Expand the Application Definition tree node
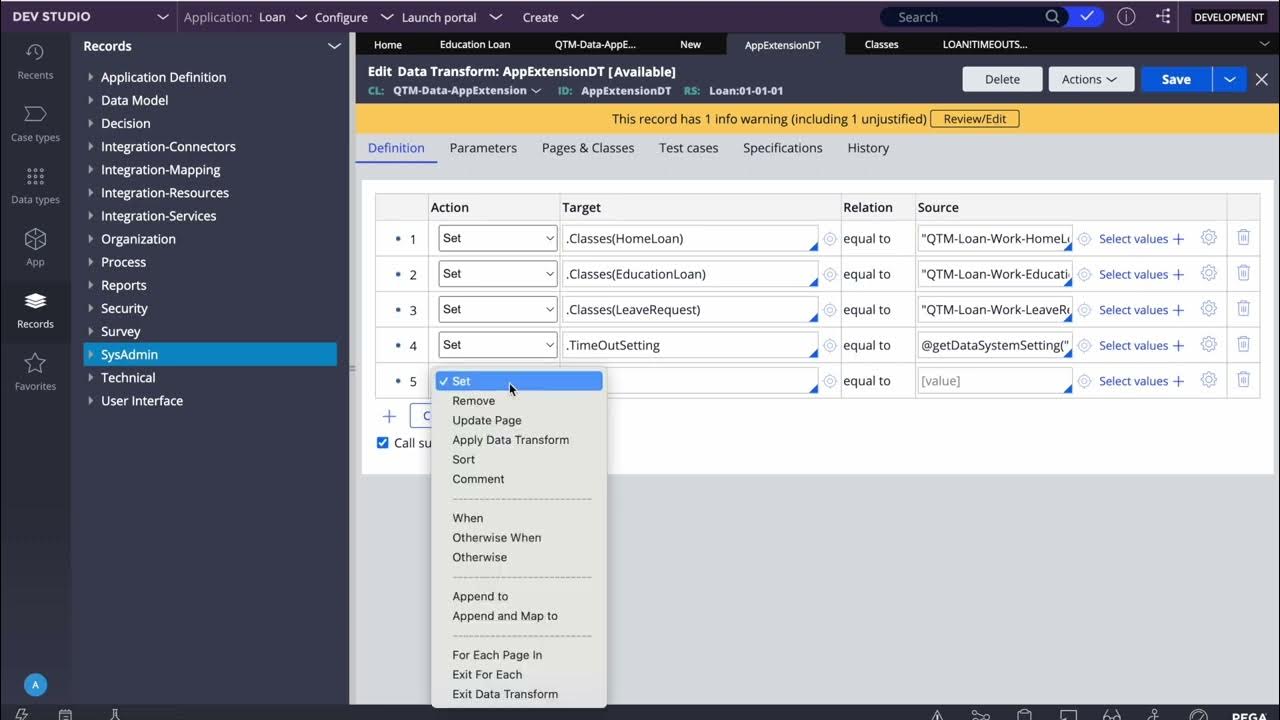Viewport: 1280px width, 720px height. (x=91, y=77)
